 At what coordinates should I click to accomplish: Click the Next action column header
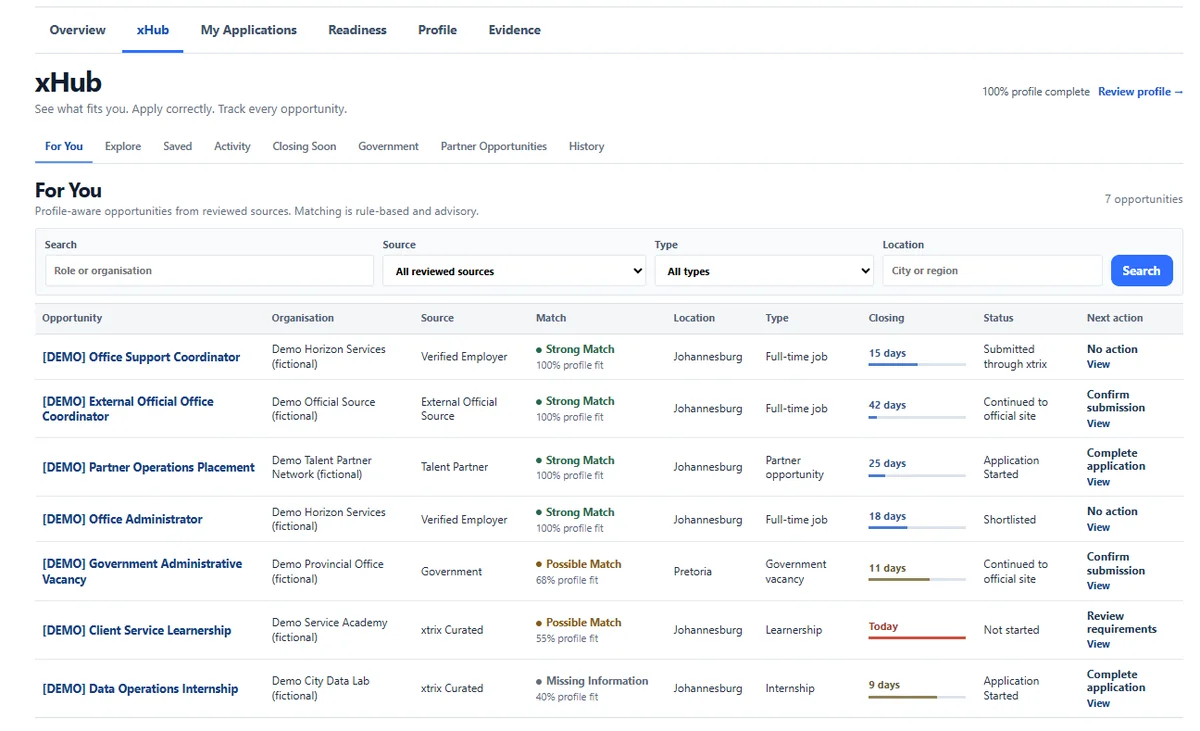[1115, 318]
